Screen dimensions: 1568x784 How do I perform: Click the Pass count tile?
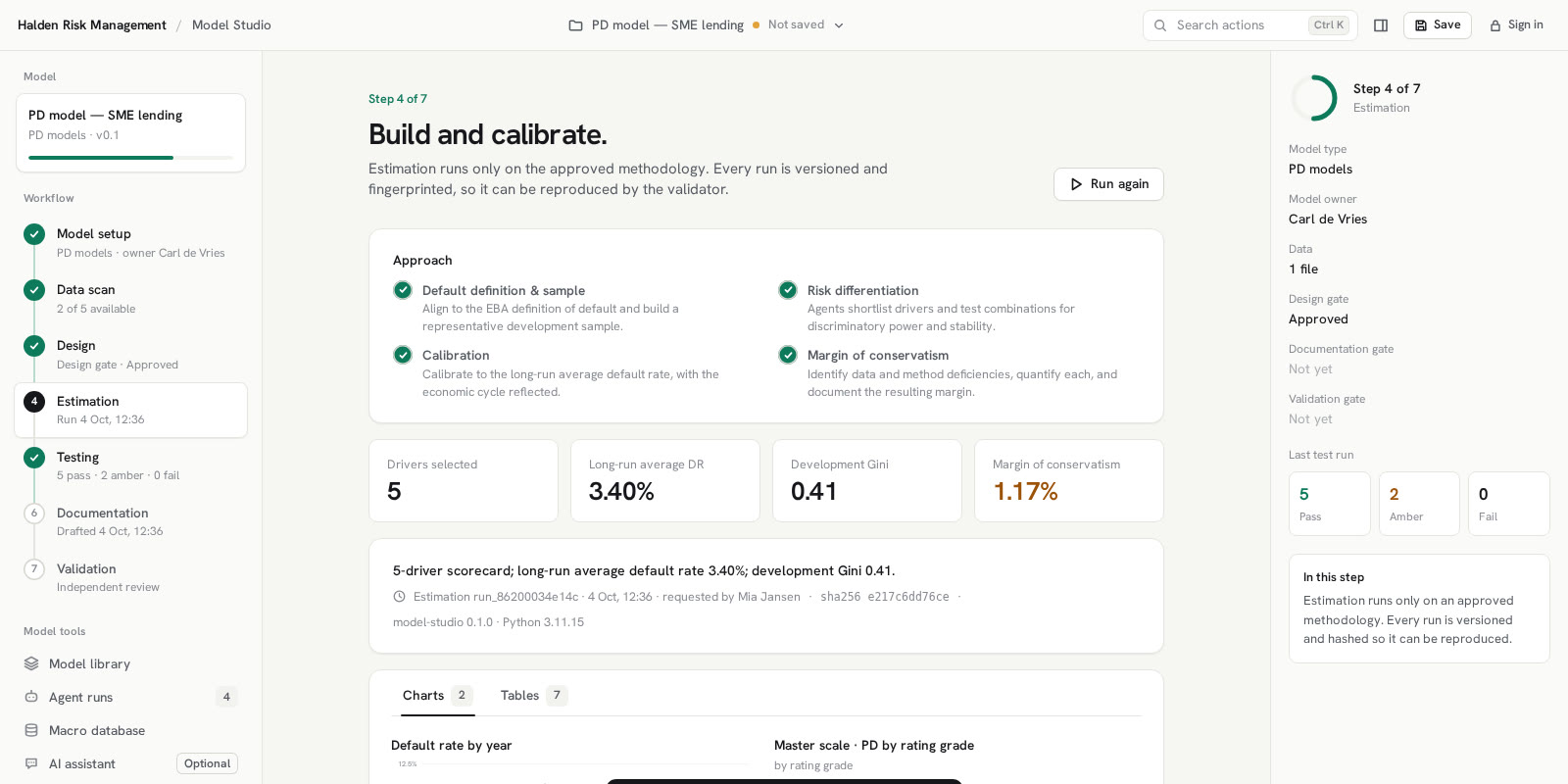click(1330, 504)
